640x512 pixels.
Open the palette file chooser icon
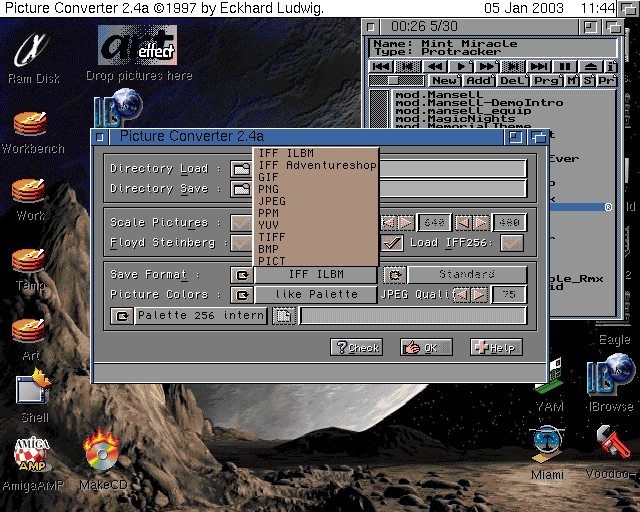[284, 316]
